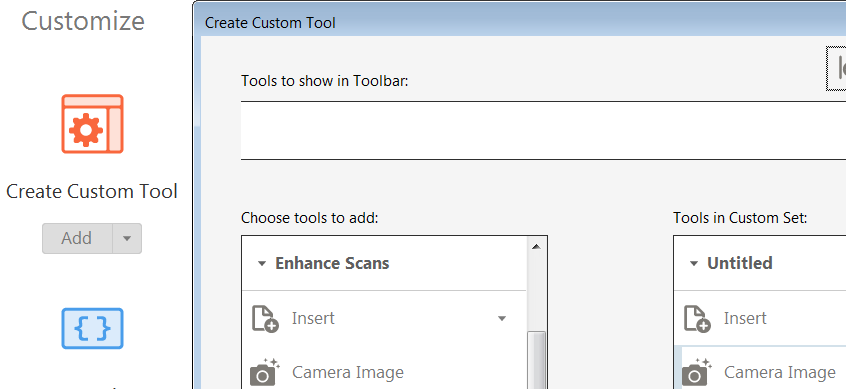This screenshot has width=846, height=389.
Task: Click inside the empty Tools to show in Toolbar box
Action: (543, 130)
